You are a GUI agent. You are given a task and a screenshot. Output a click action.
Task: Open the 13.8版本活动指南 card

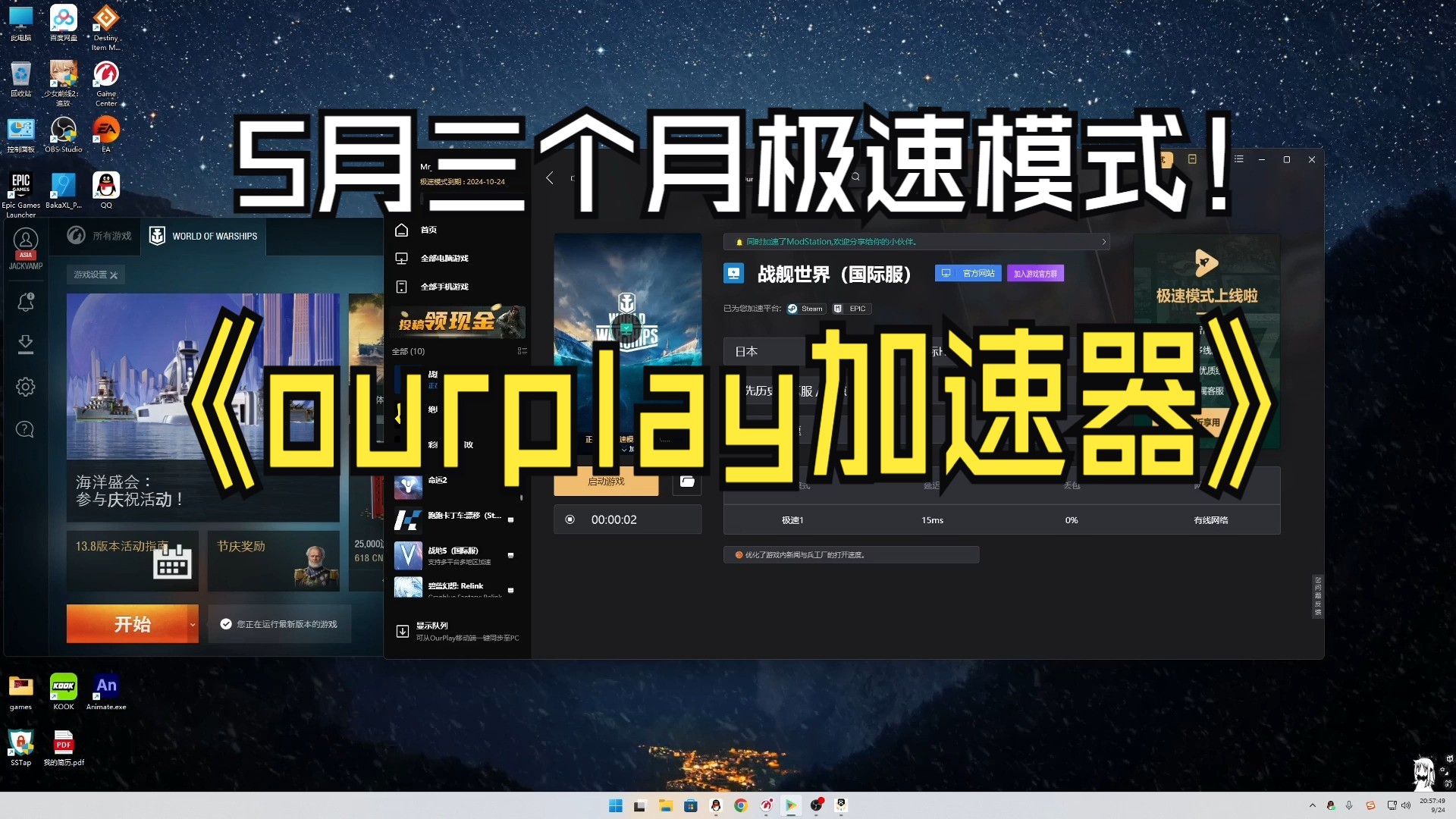pyautogui.click(x=132, y=560)
